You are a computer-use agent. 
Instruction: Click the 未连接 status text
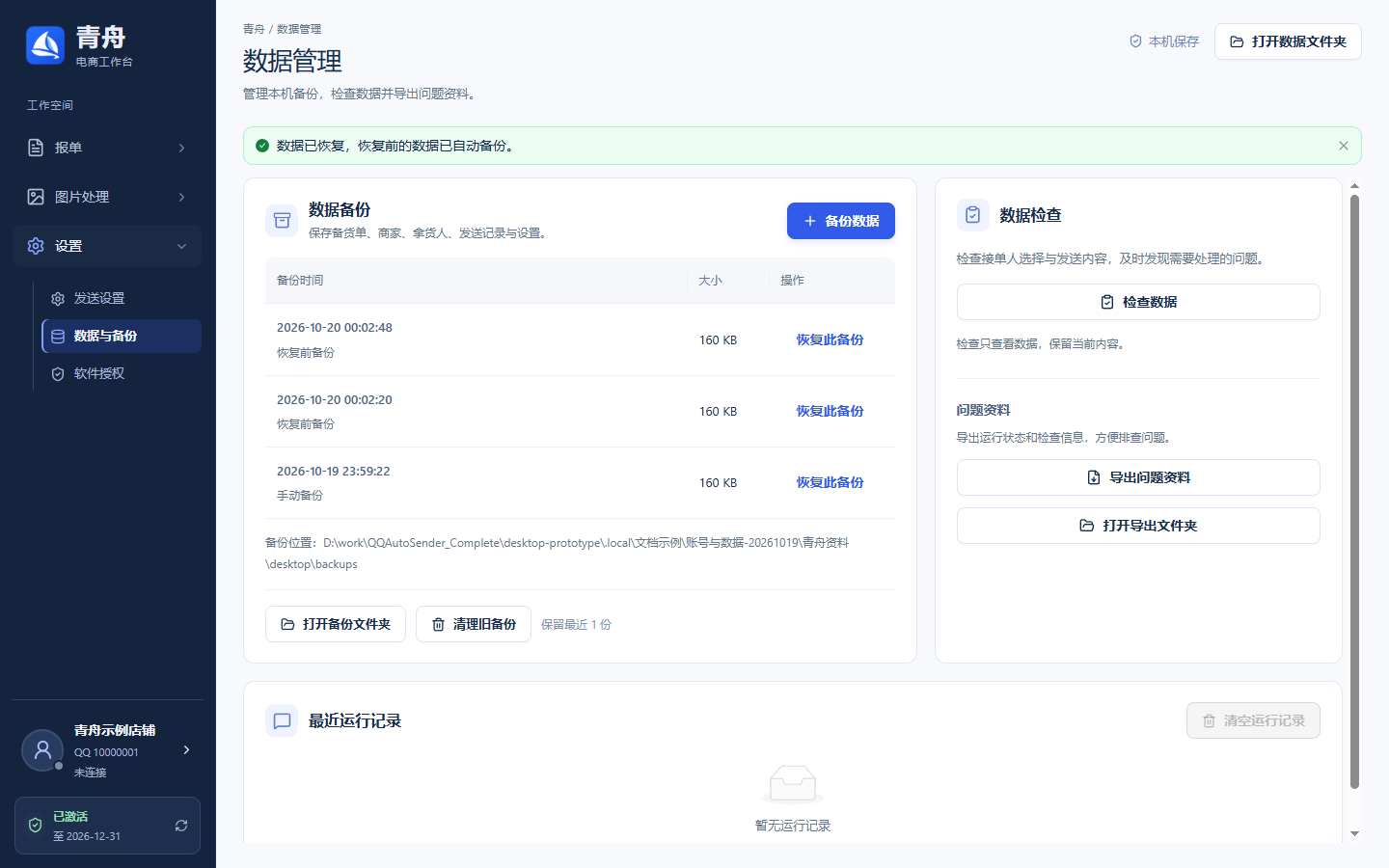(91, 773)
